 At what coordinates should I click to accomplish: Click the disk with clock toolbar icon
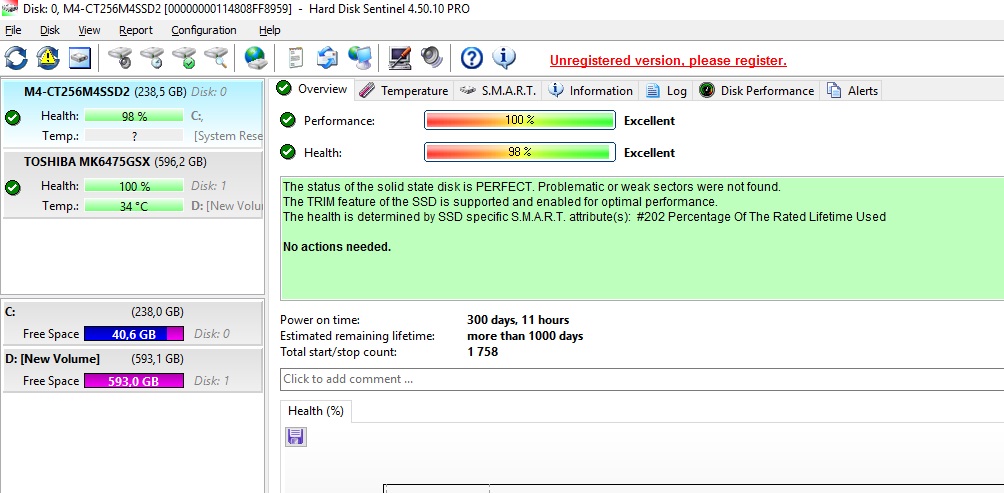(x=152, y=58)
